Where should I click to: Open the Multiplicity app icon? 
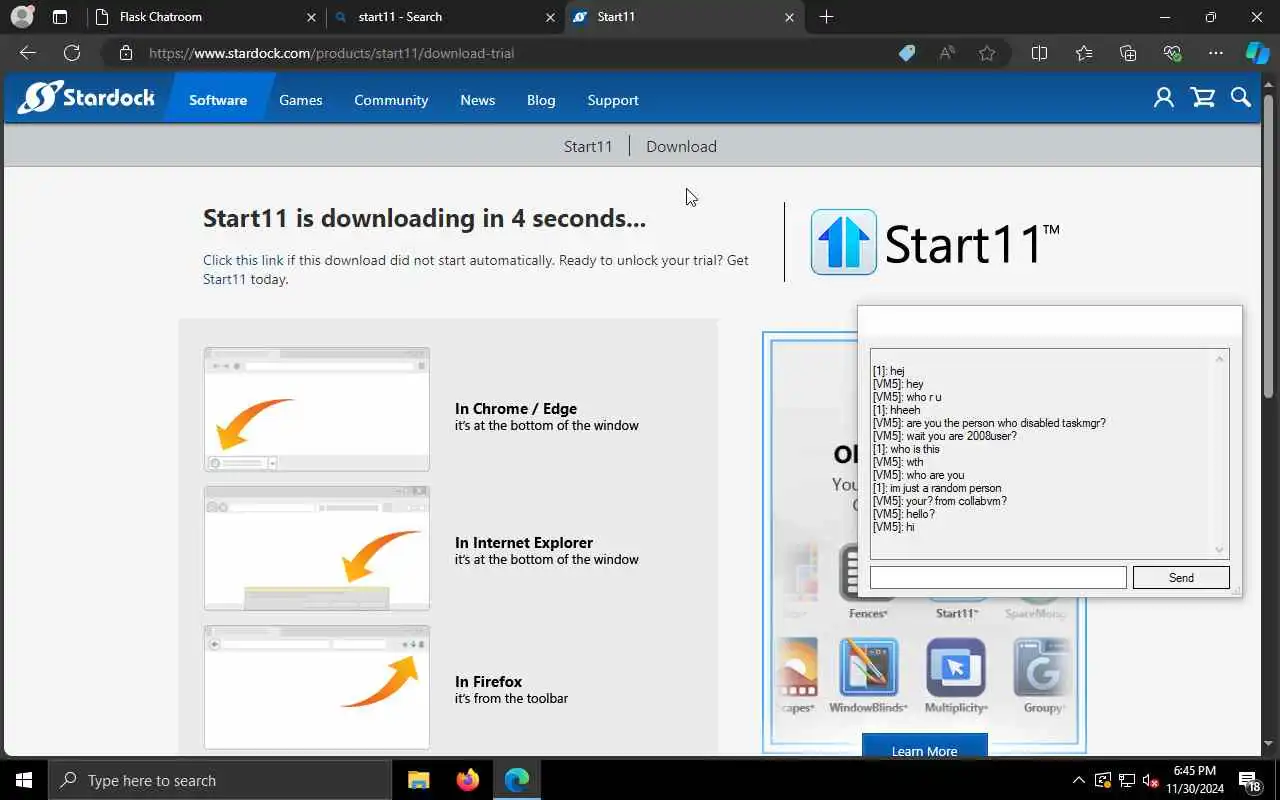click(956, 667)
